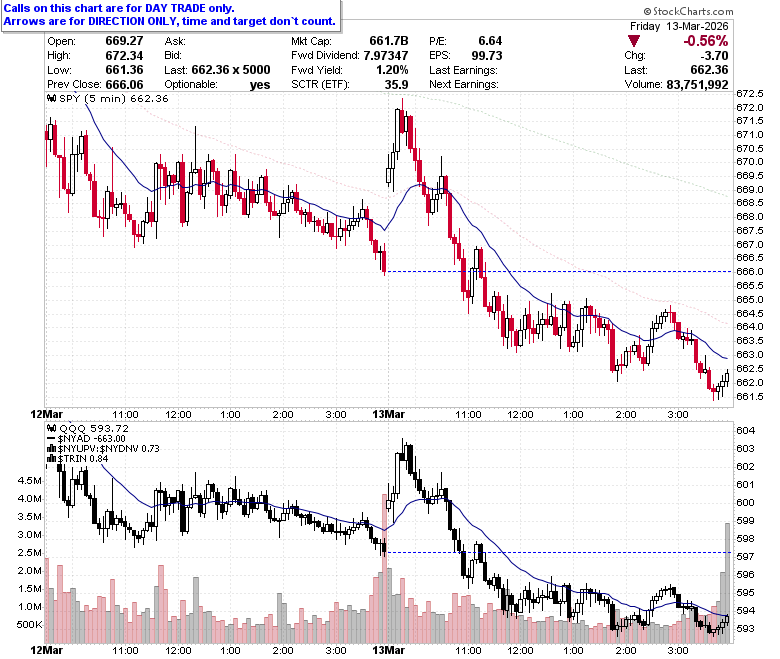Click the candlestick icon beside SPY label
Image resolution: width=780 pixels, height=659 pixels.
click(x=51, y=98)
